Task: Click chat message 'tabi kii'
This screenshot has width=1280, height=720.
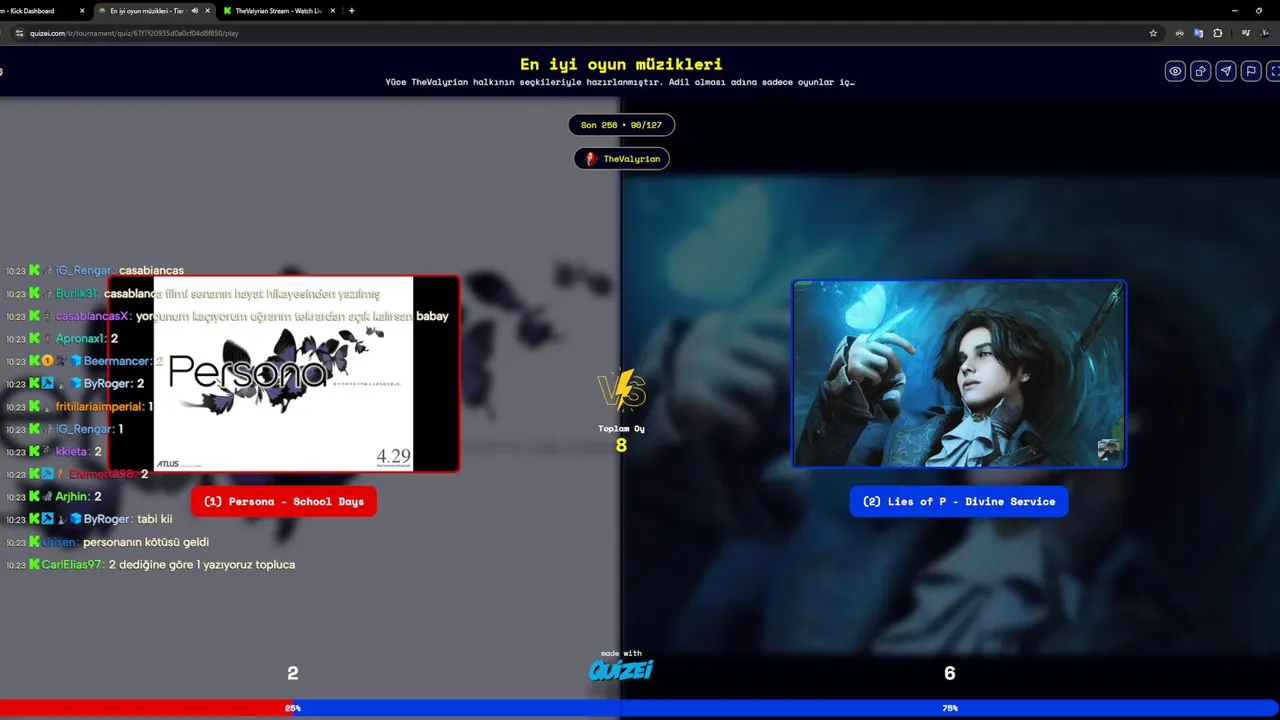Action: 155,520
